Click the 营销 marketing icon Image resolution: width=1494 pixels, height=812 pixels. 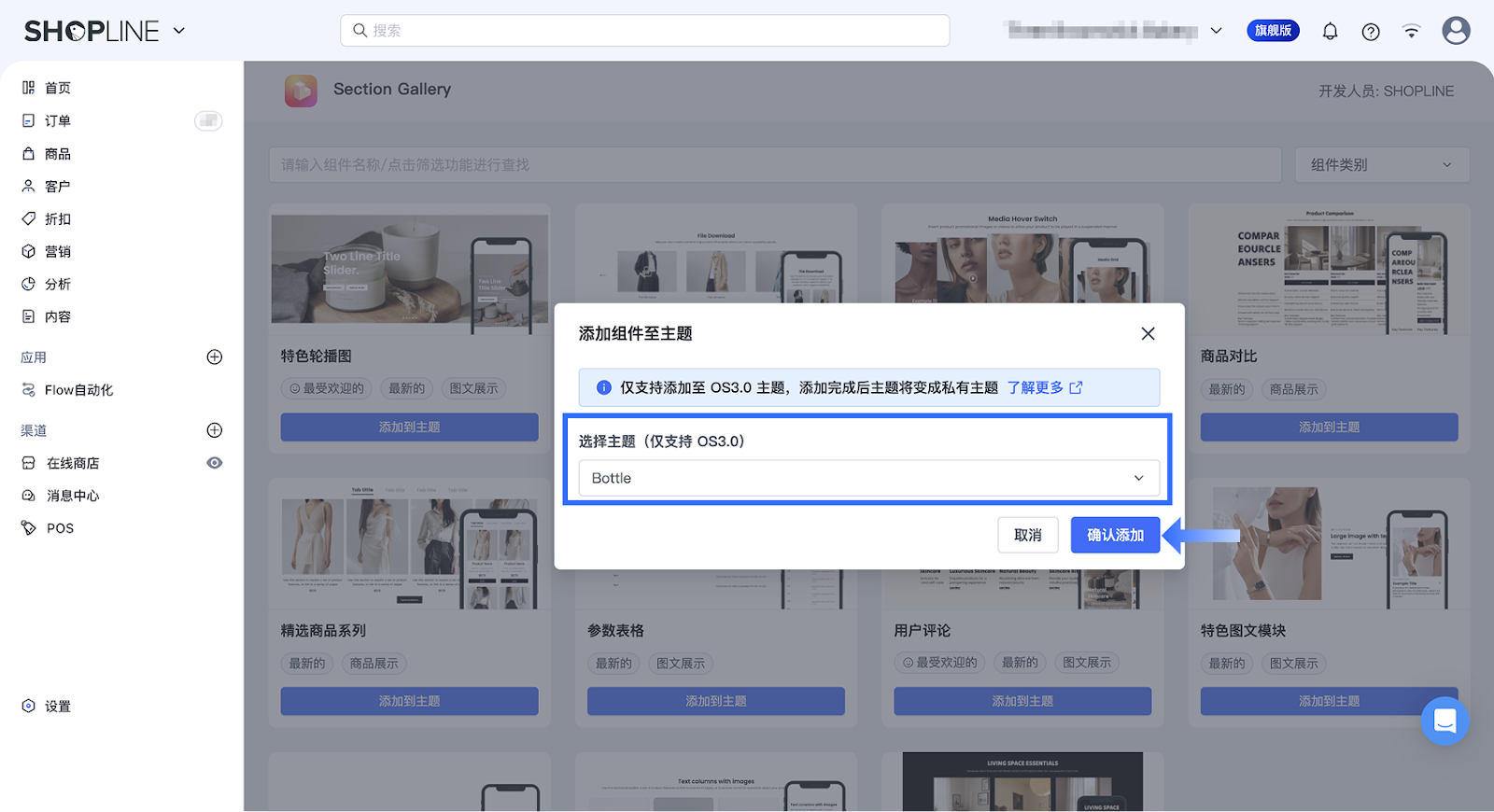29,251
